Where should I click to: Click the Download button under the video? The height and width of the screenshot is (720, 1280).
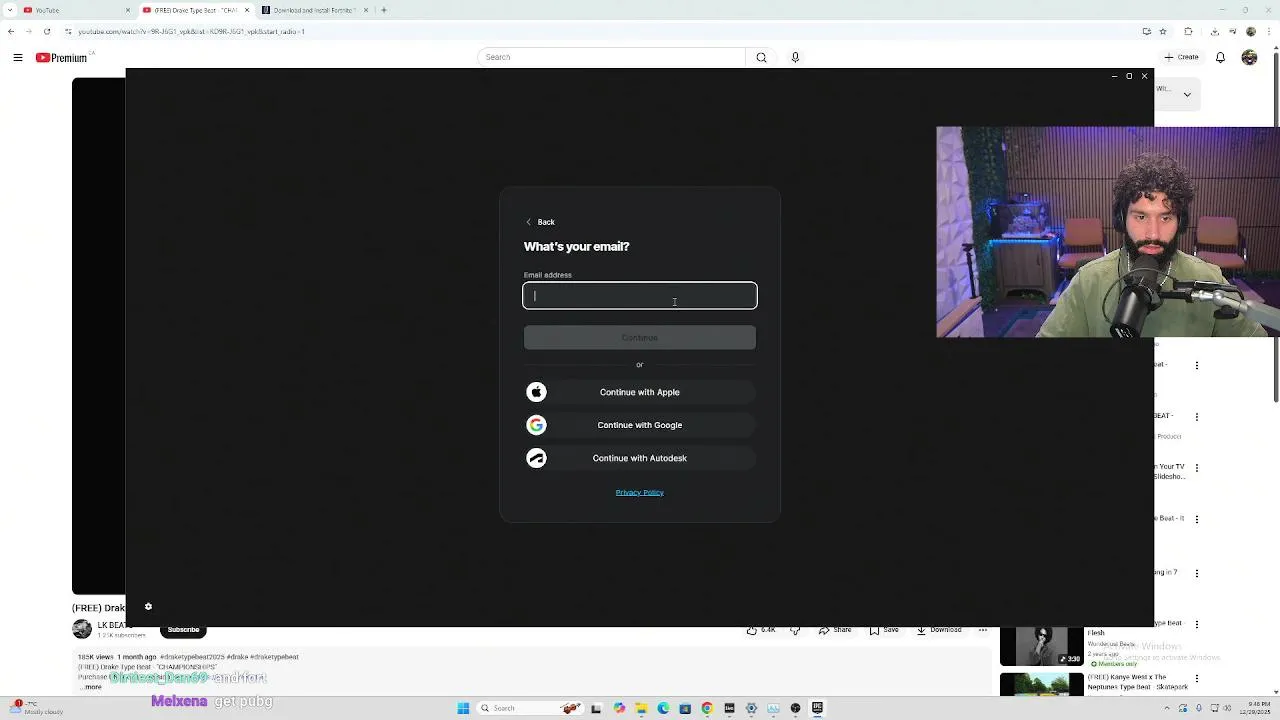click(x=939, y=630)
